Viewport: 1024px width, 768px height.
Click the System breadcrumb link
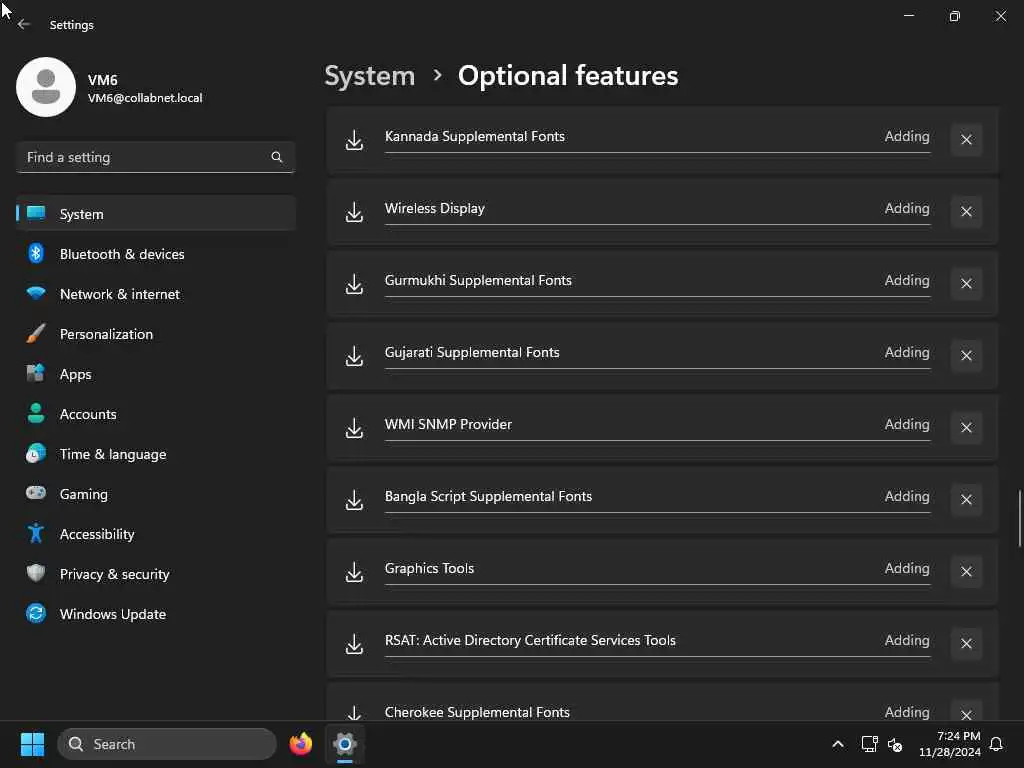370,76
